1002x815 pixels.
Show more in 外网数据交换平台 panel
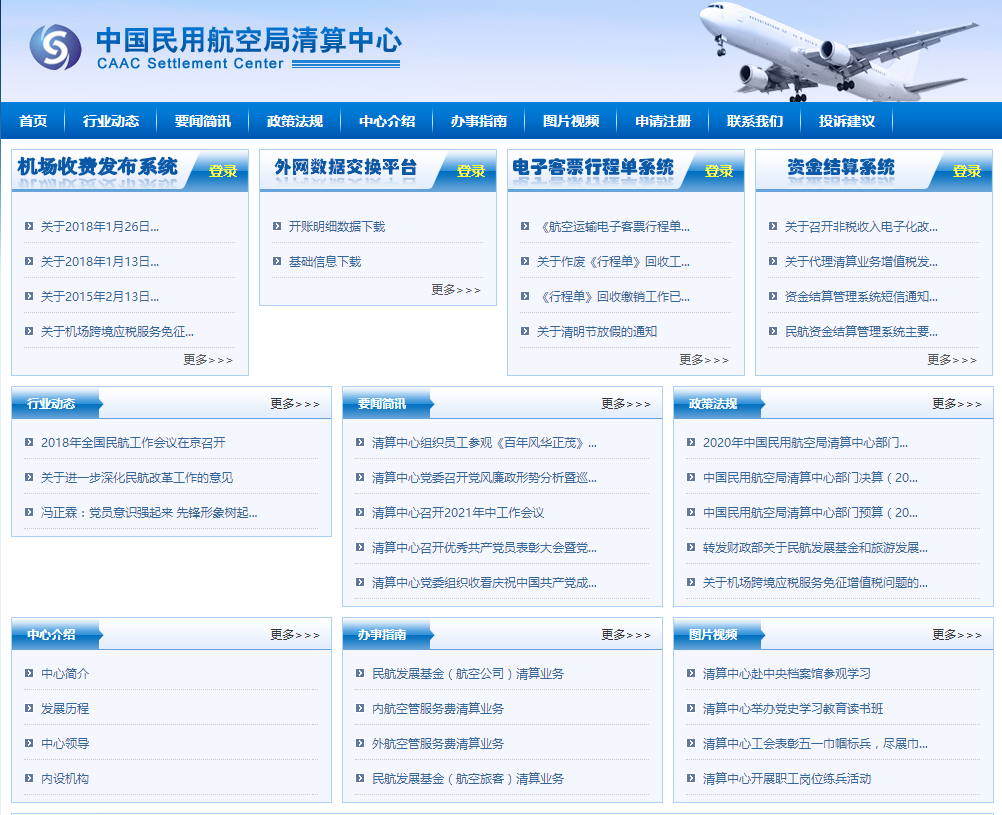456,290
